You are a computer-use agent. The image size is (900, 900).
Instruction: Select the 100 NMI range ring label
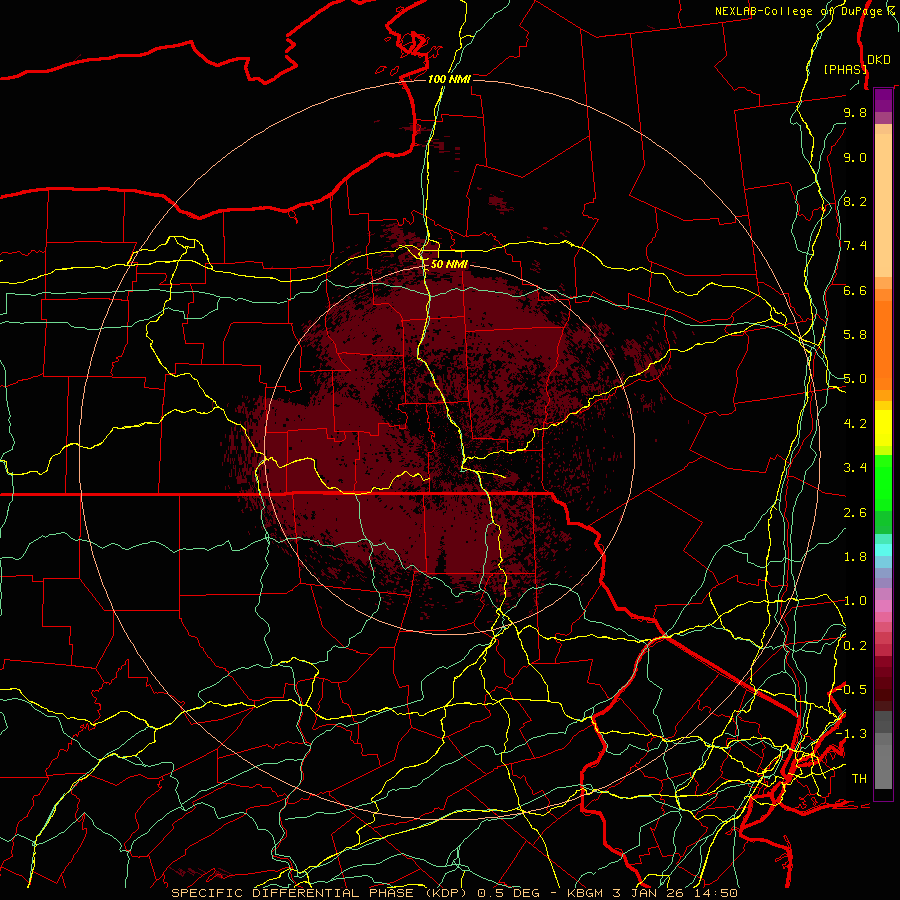click(x=449, y=79)
